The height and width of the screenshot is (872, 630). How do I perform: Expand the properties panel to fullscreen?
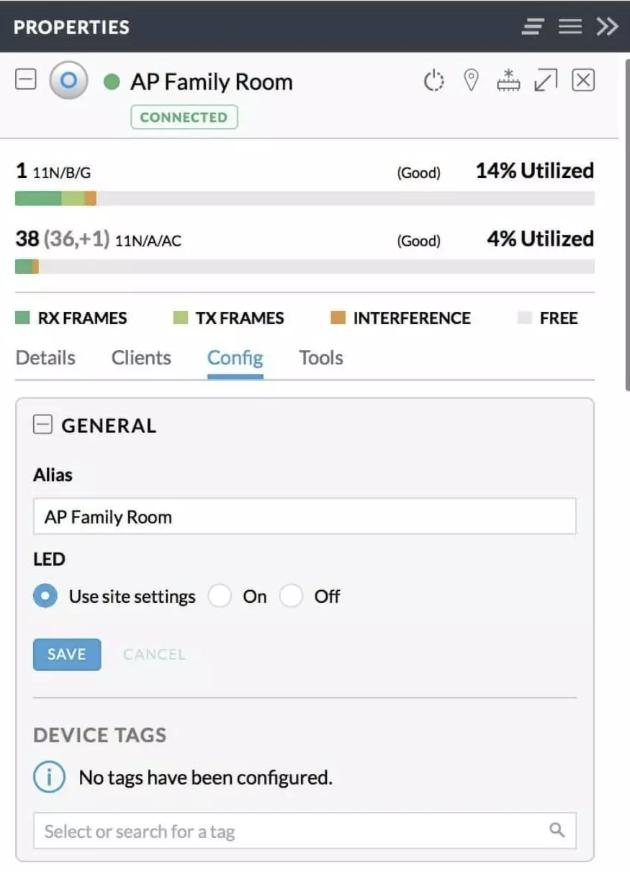(543, 79)
